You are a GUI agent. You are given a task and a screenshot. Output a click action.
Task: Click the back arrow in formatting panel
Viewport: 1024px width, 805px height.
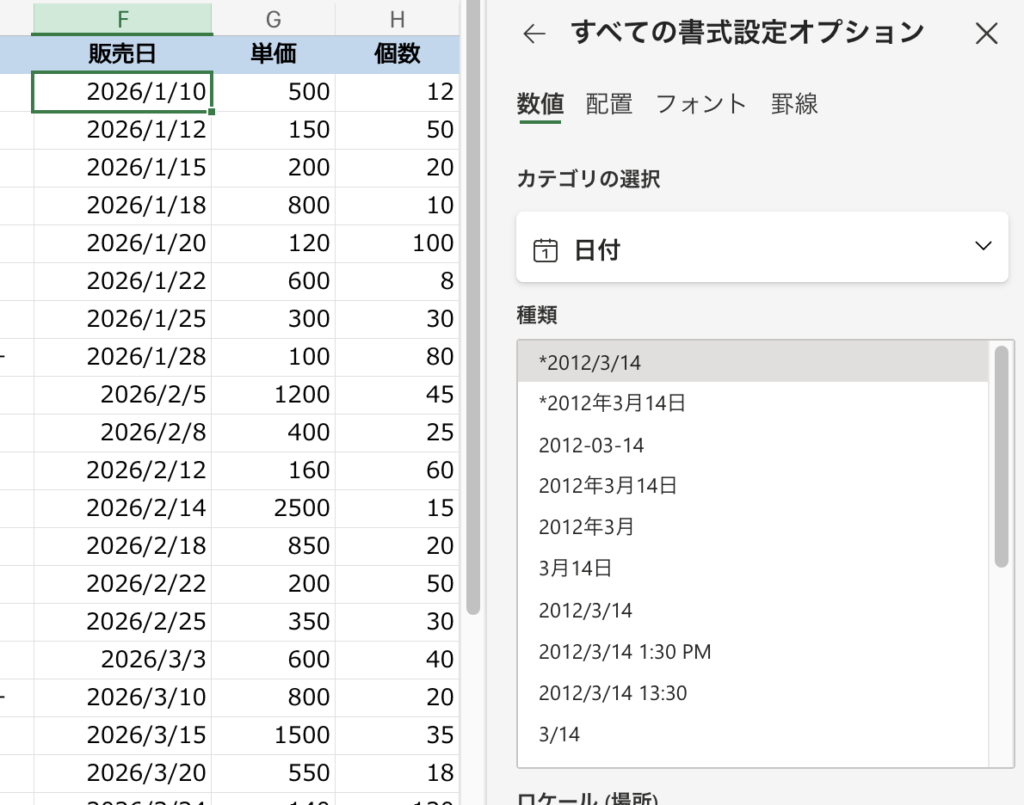(x=535, y=34)
